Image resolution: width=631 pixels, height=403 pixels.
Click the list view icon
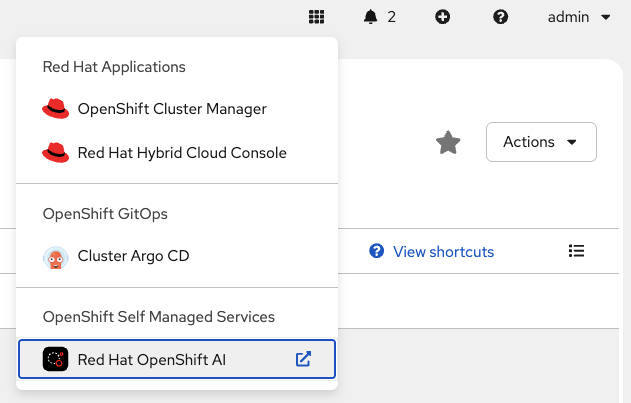576,251
